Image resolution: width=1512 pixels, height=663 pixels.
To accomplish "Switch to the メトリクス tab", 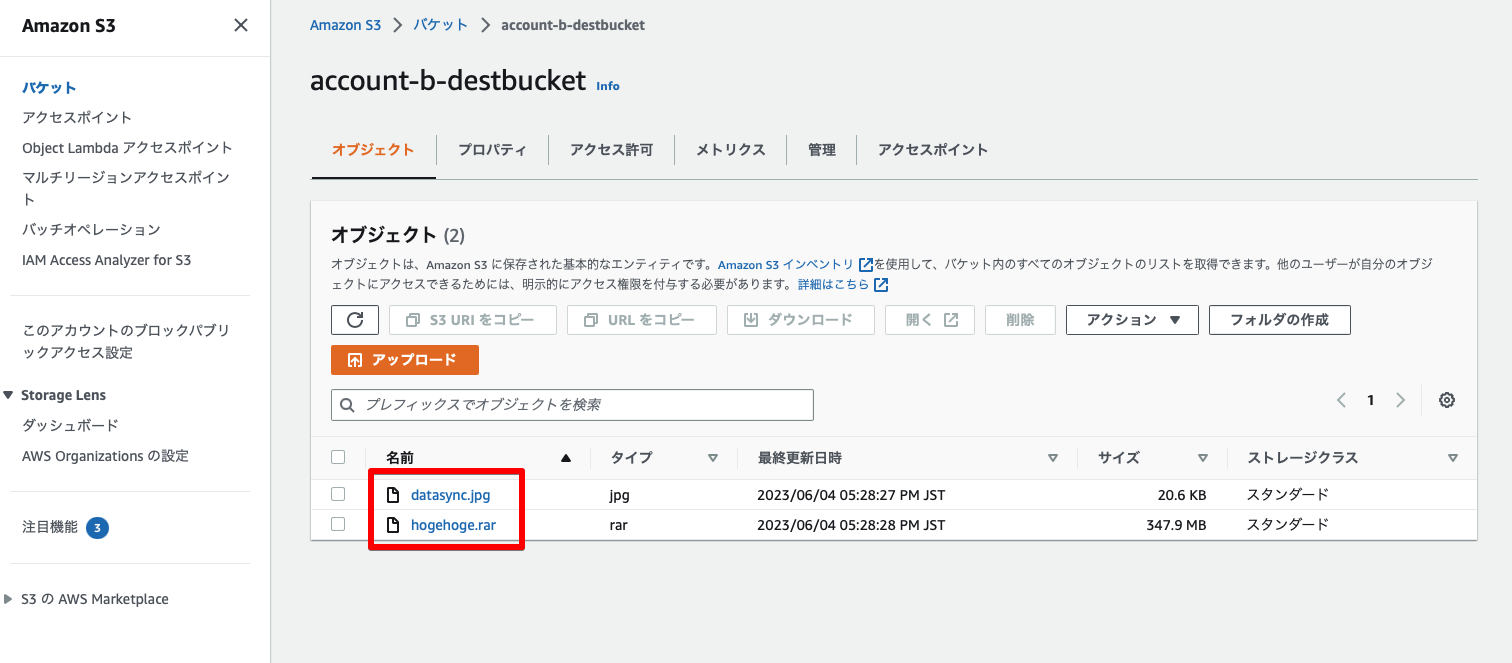I will [730, 150].
